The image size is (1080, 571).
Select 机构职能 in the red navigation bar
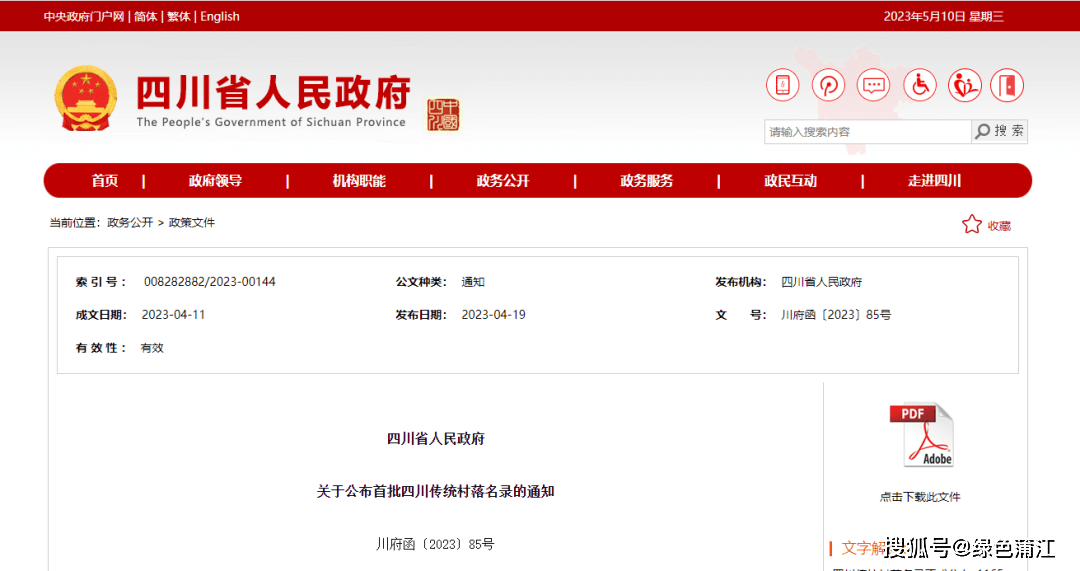[359, 181]
